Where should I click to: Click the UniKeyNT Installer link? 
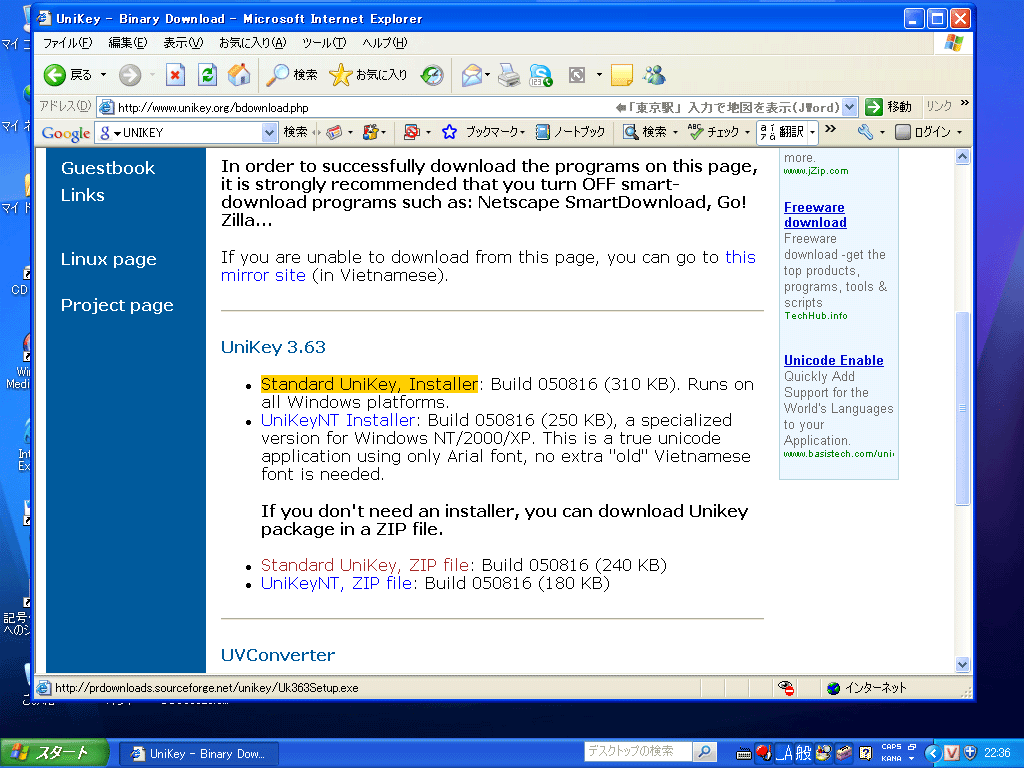point(338,420)
